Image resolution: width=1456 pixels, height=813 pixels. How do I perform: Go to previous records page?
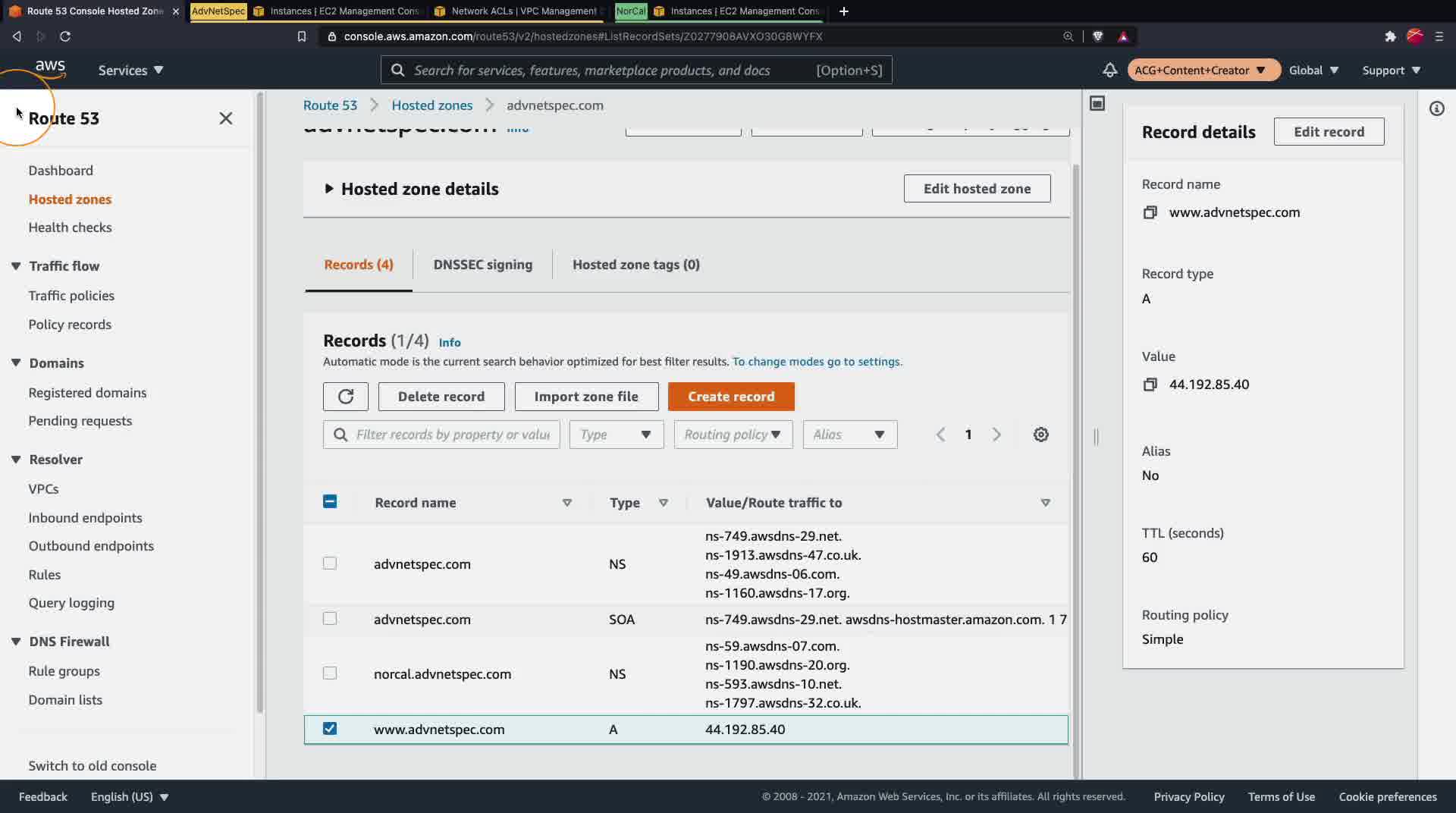pyautogui.click(x=940, y=435)
